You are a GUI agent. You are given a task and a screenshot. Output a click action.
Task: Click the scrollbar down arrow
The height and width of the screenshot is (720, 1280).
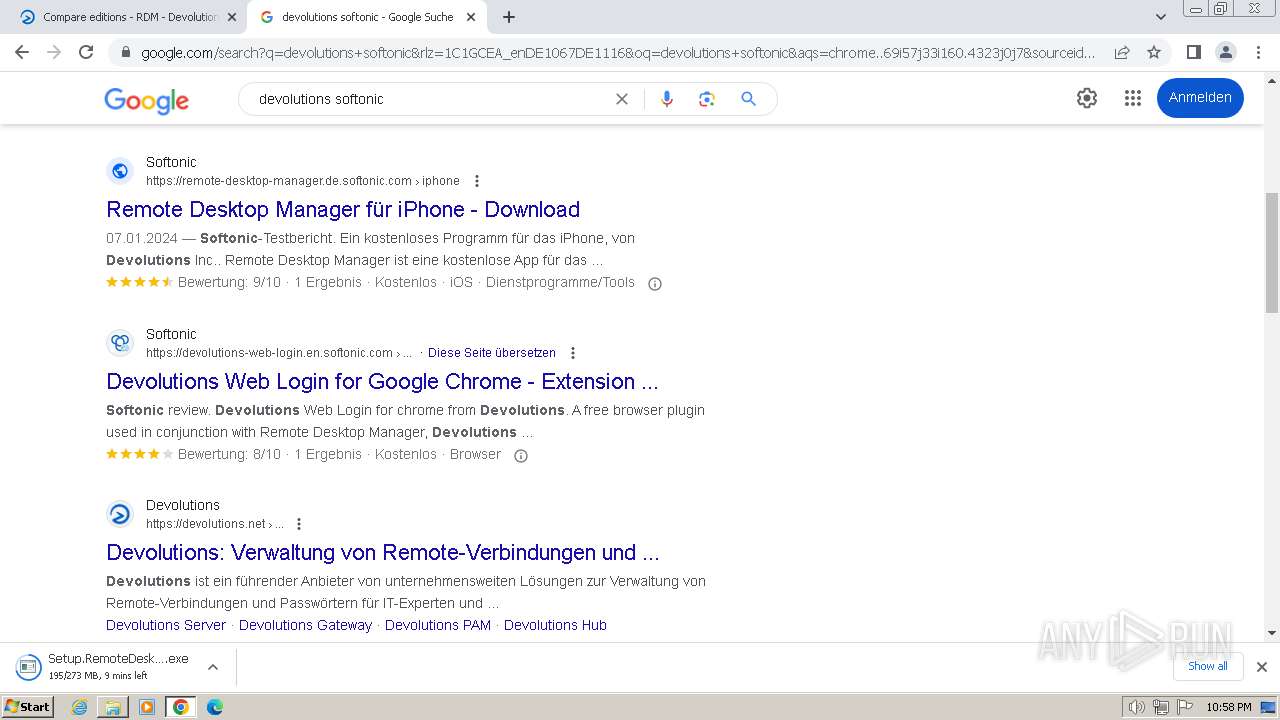tap(1272, 632)
